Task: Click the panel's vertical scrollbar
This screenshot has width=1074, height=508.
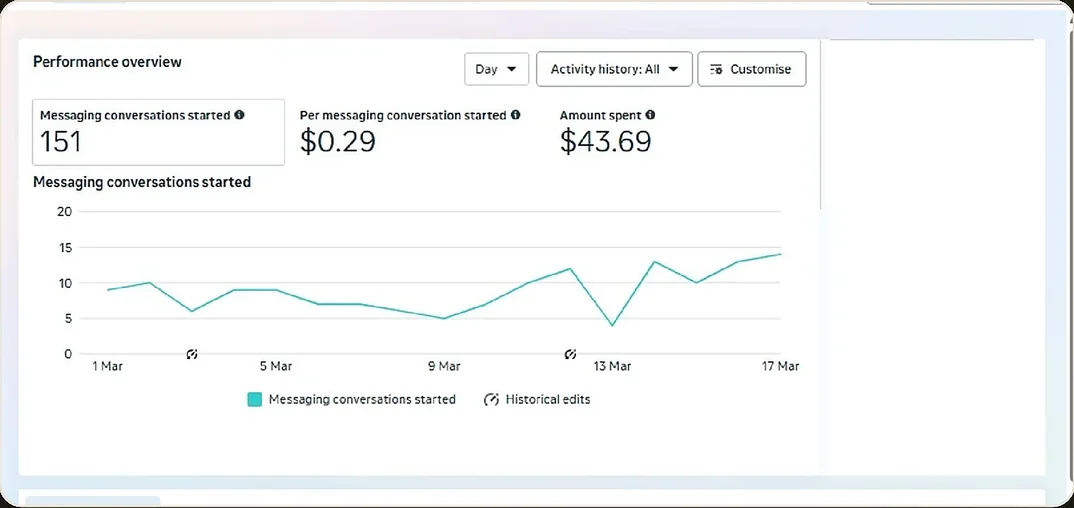Action: point(821,123)
